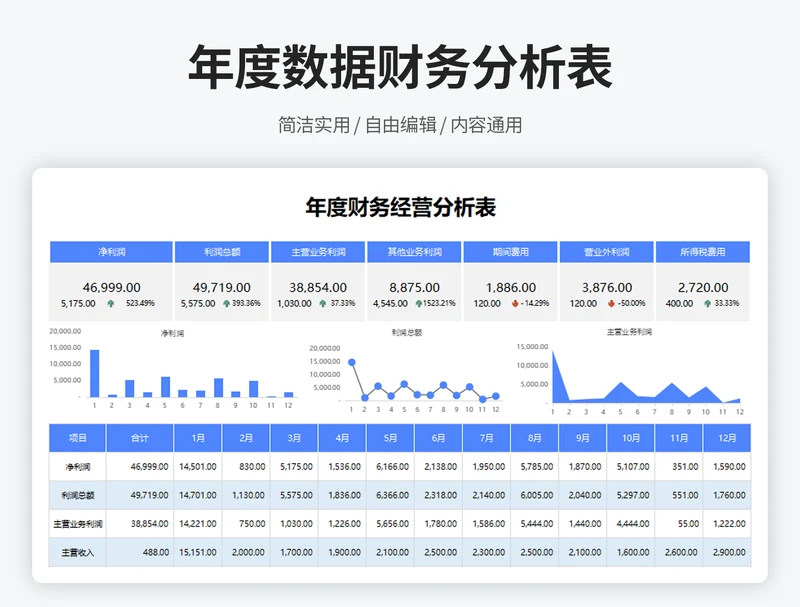Select the 期间费用 card header
800x607 pixels.
coord(510,252)
